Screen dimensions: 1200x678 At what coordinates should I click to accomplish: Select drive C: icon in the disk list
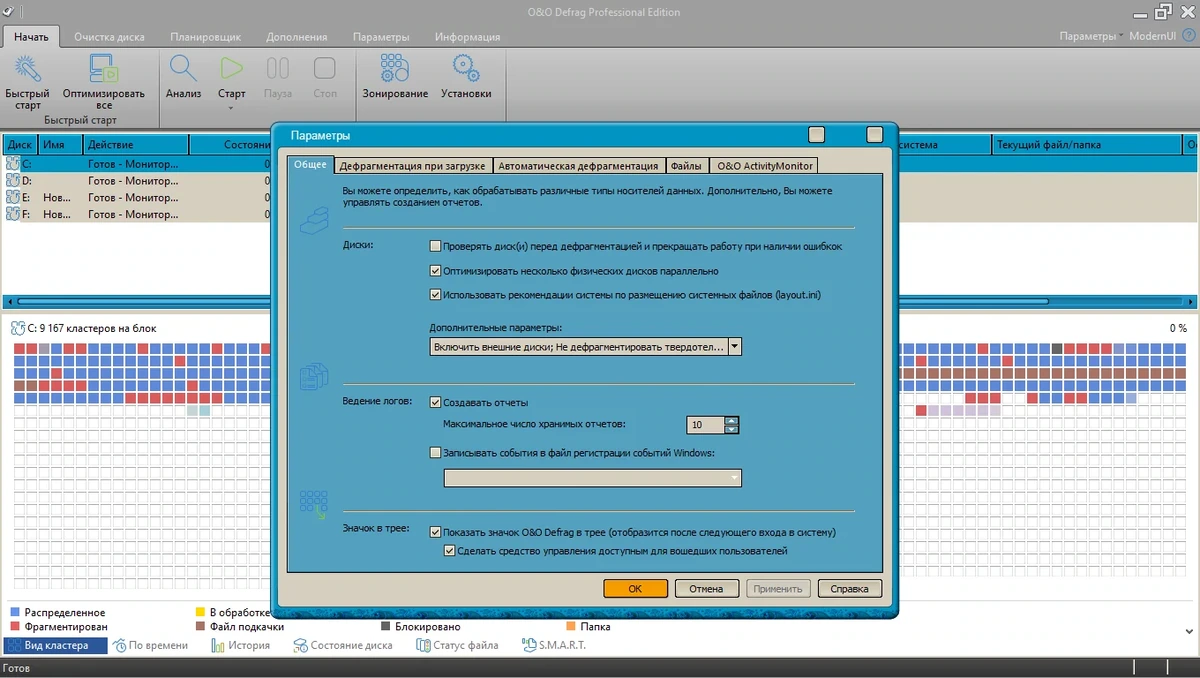tap(13, 164)
